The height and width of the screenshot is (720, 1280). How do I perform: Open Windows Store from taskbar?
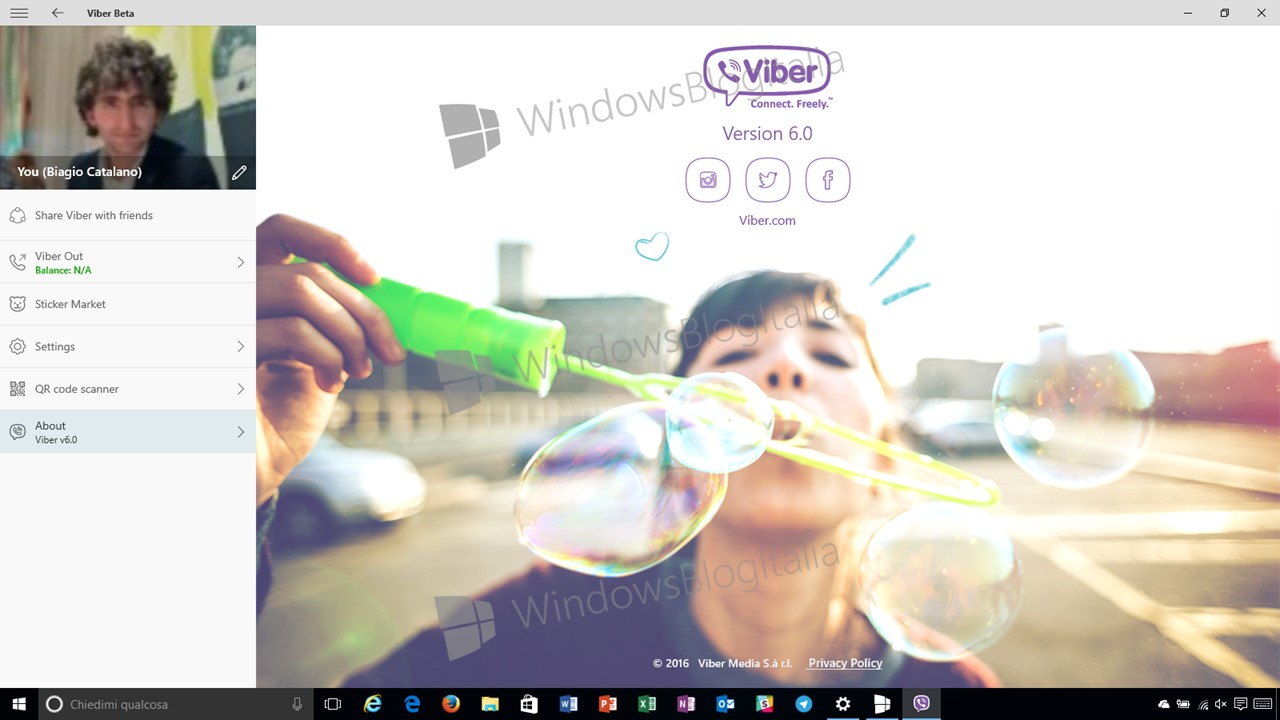(x=529, y=704)
